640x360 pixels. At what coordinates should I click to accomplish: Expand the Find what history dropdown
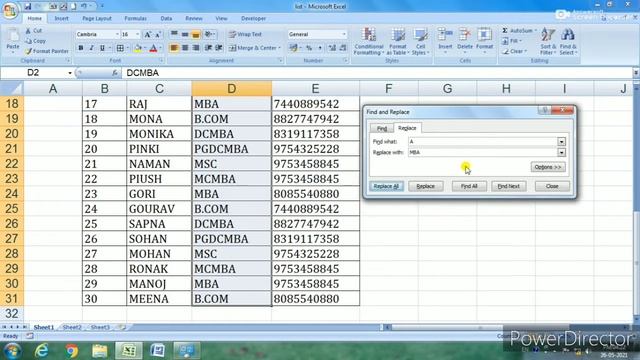(x=562, y=142)
